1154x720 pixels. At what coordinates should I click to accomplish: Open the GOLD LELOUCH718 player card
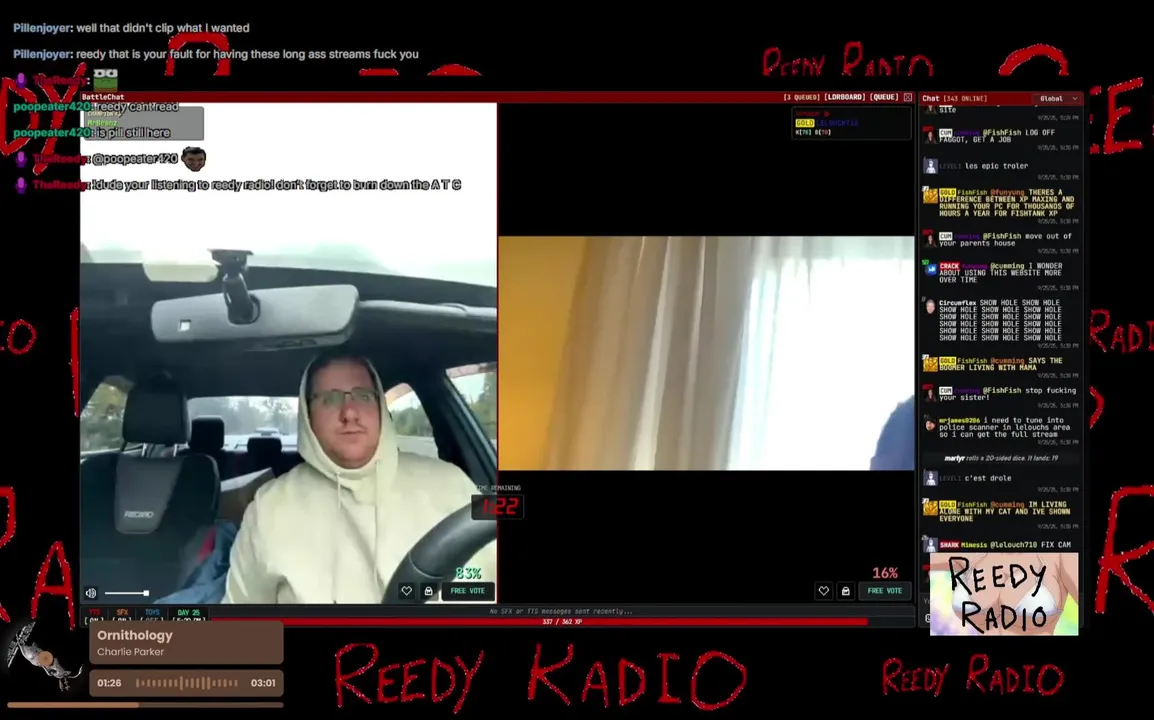click(851, 123)
